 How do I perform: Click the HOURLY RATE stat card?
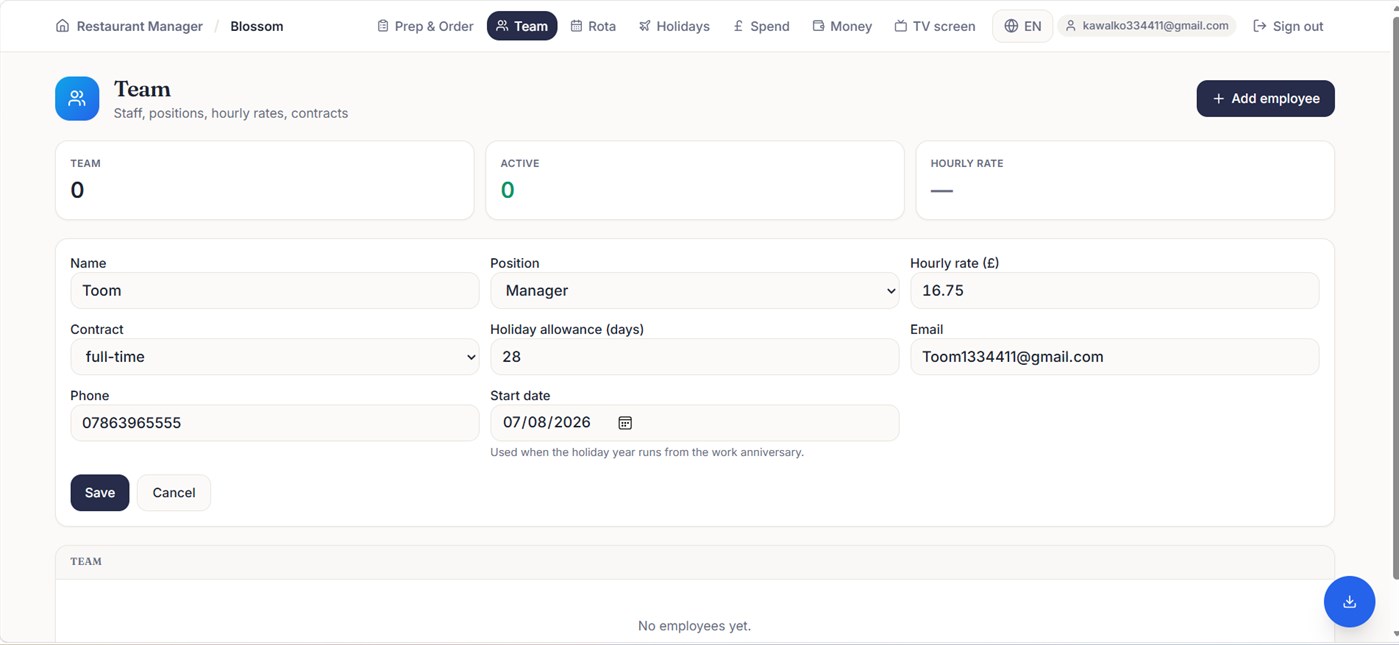click(1125, 180)
